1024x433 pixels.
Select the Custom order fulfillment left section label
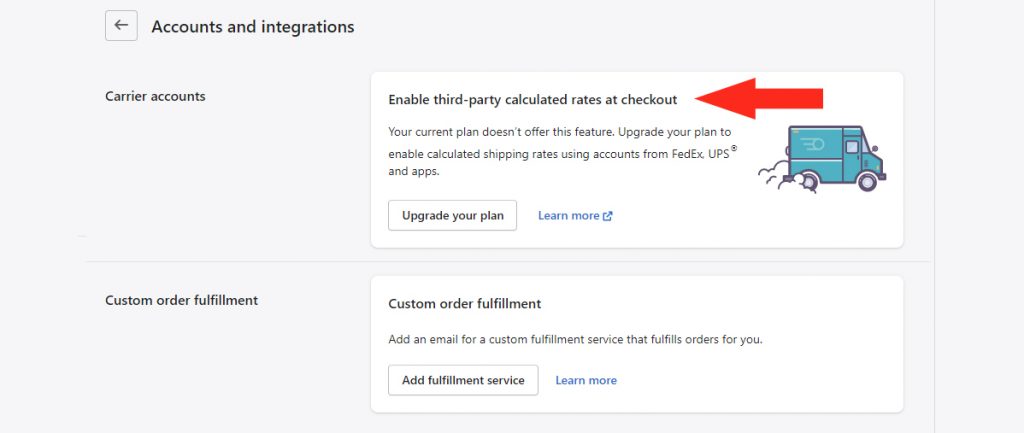pyautogui.click(x=182, y=300)
